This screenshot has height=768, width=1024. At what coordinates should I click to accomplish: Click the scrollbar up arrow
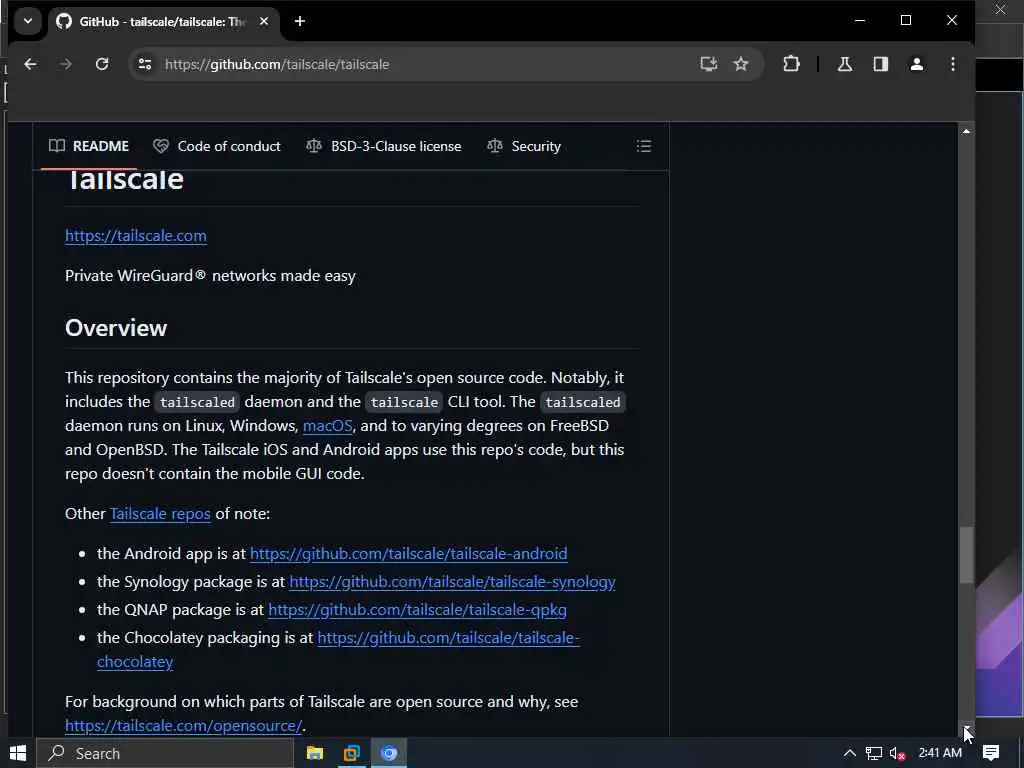[x=966, y=131]
